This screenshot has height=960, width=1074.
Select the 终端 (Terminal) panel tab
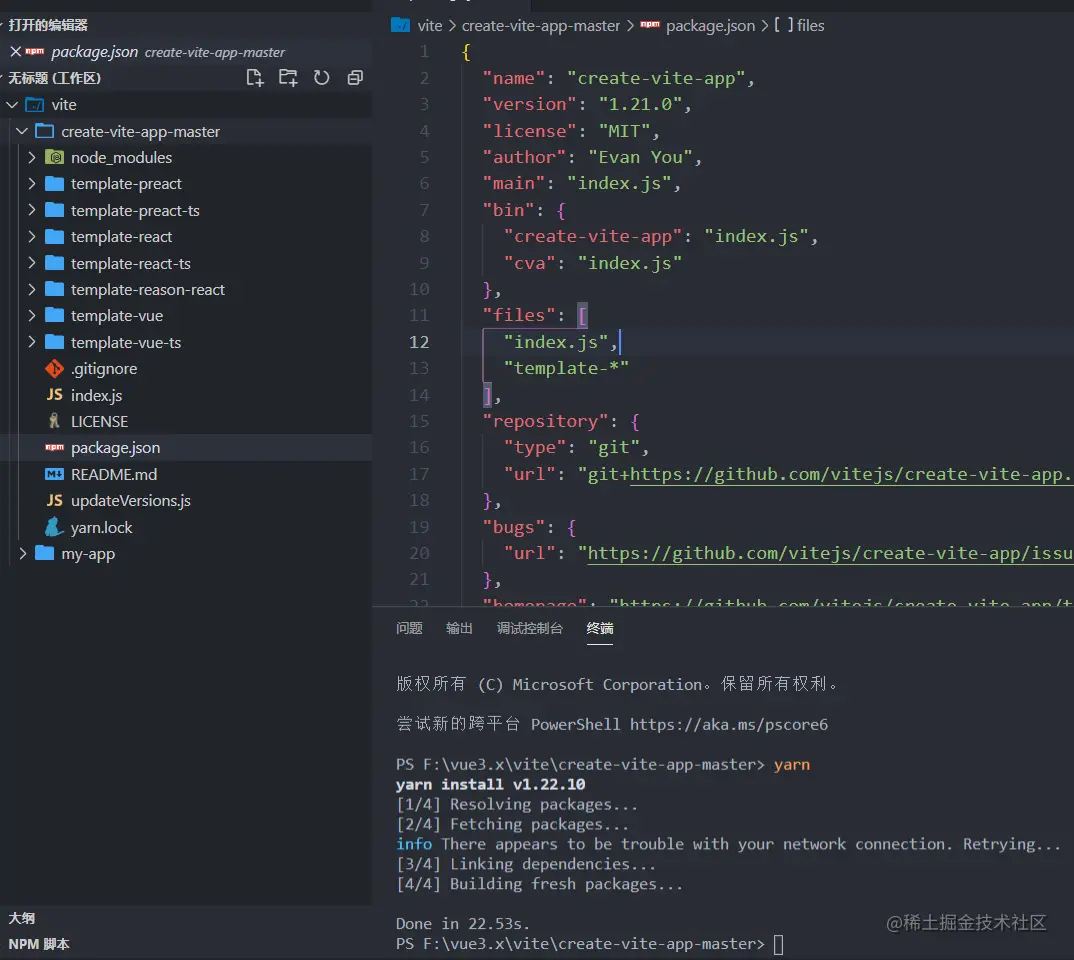pyautogui.click(x=599, y=628)
